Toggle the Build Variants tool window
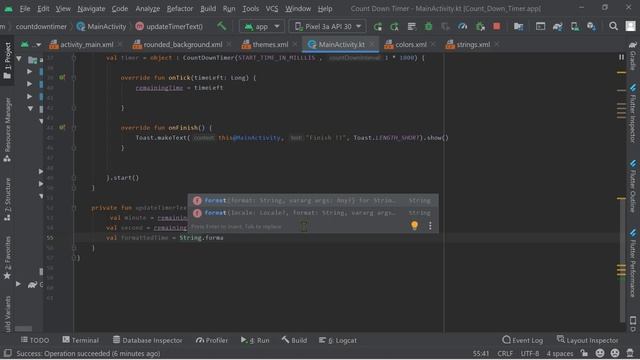This screenshot has height=360, width=640. (7, 314)
